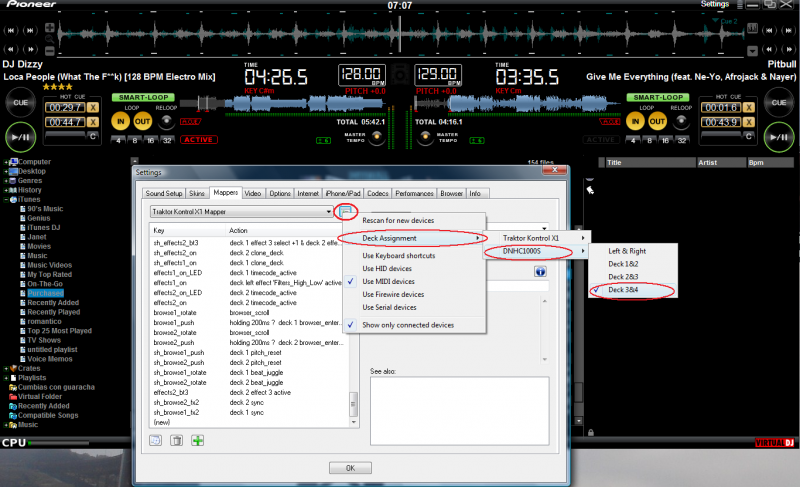Click the left deck loop IN button
Image resolution: width=800 pixels, height=487 pixels.
pos(120,121)
